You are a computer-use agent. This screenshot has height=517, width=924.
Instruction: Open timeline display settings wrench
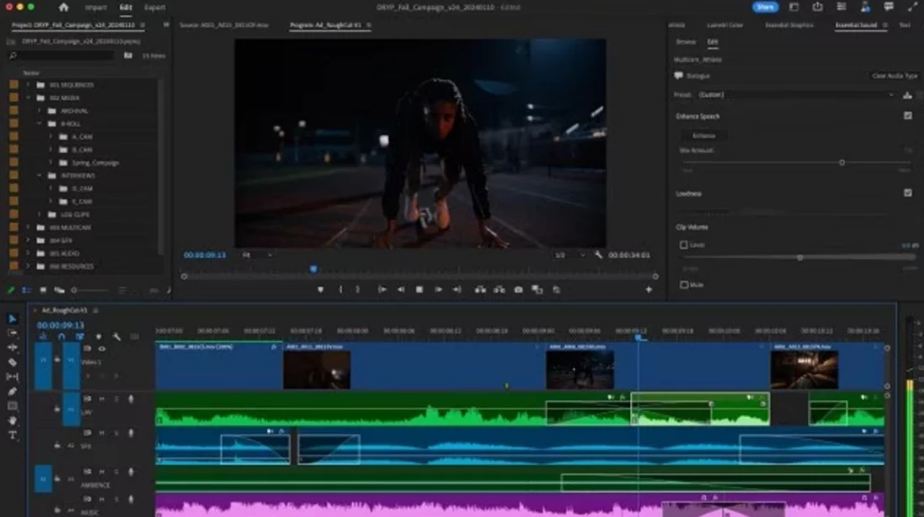tap(117, 337)
